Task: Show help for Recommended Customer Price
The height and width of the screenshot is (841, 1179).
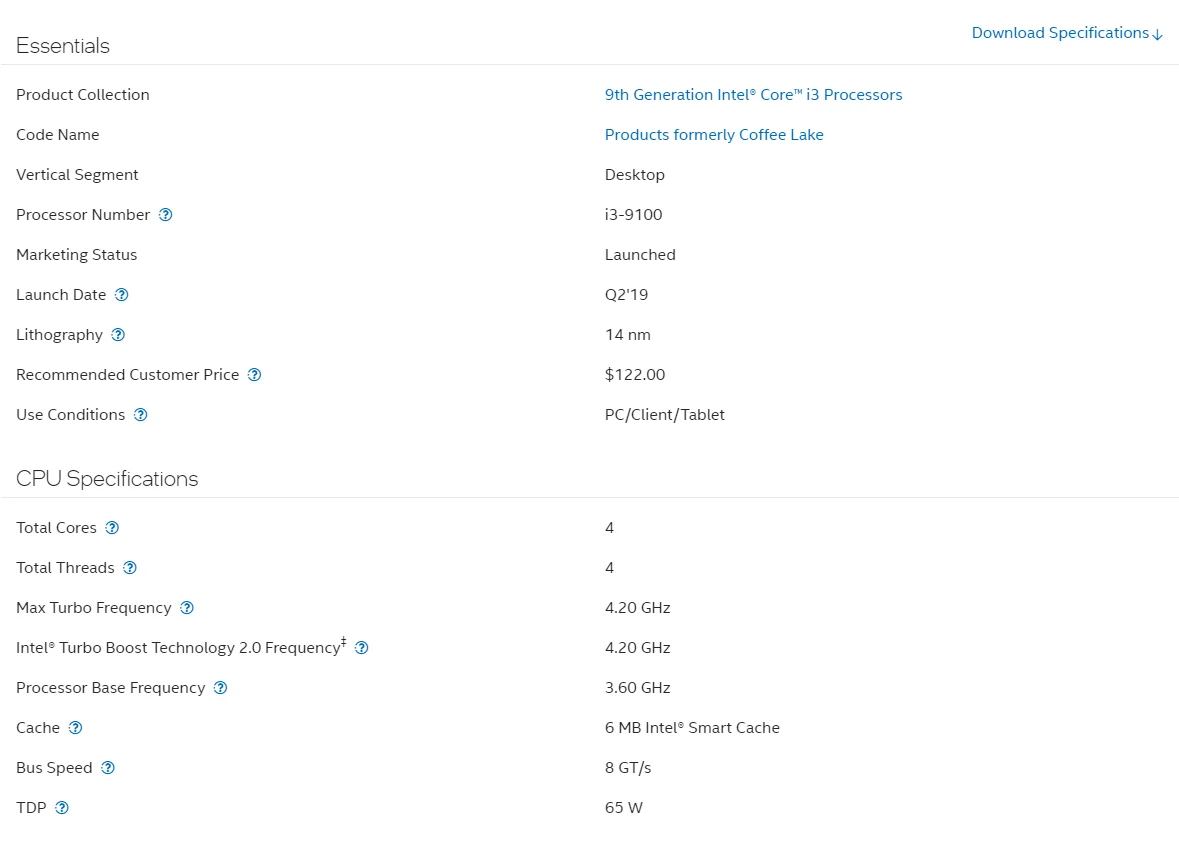Action: tap(254, 375)
